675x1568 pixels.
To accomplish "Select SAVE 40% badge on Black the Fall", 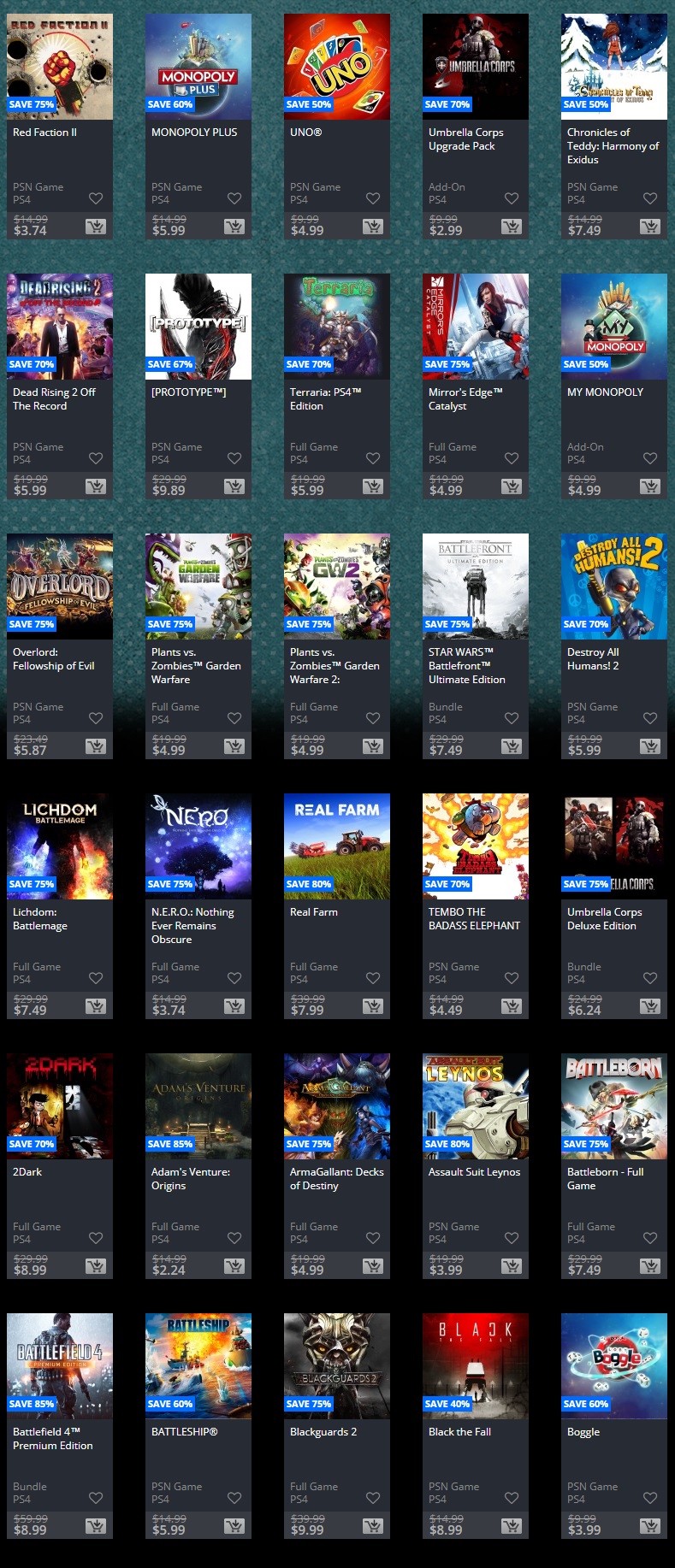I will 447,1404.
